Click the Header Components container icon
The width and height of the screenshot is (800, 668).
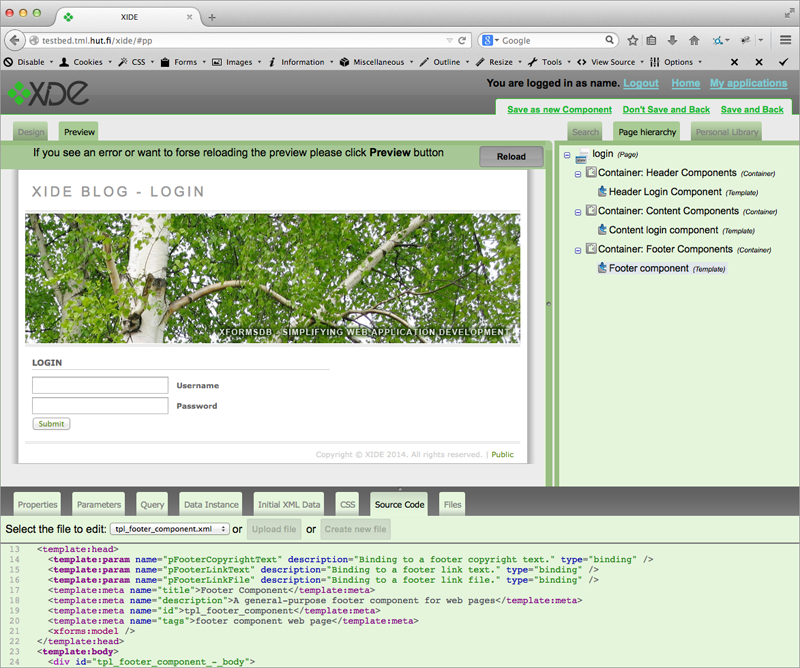591,173
